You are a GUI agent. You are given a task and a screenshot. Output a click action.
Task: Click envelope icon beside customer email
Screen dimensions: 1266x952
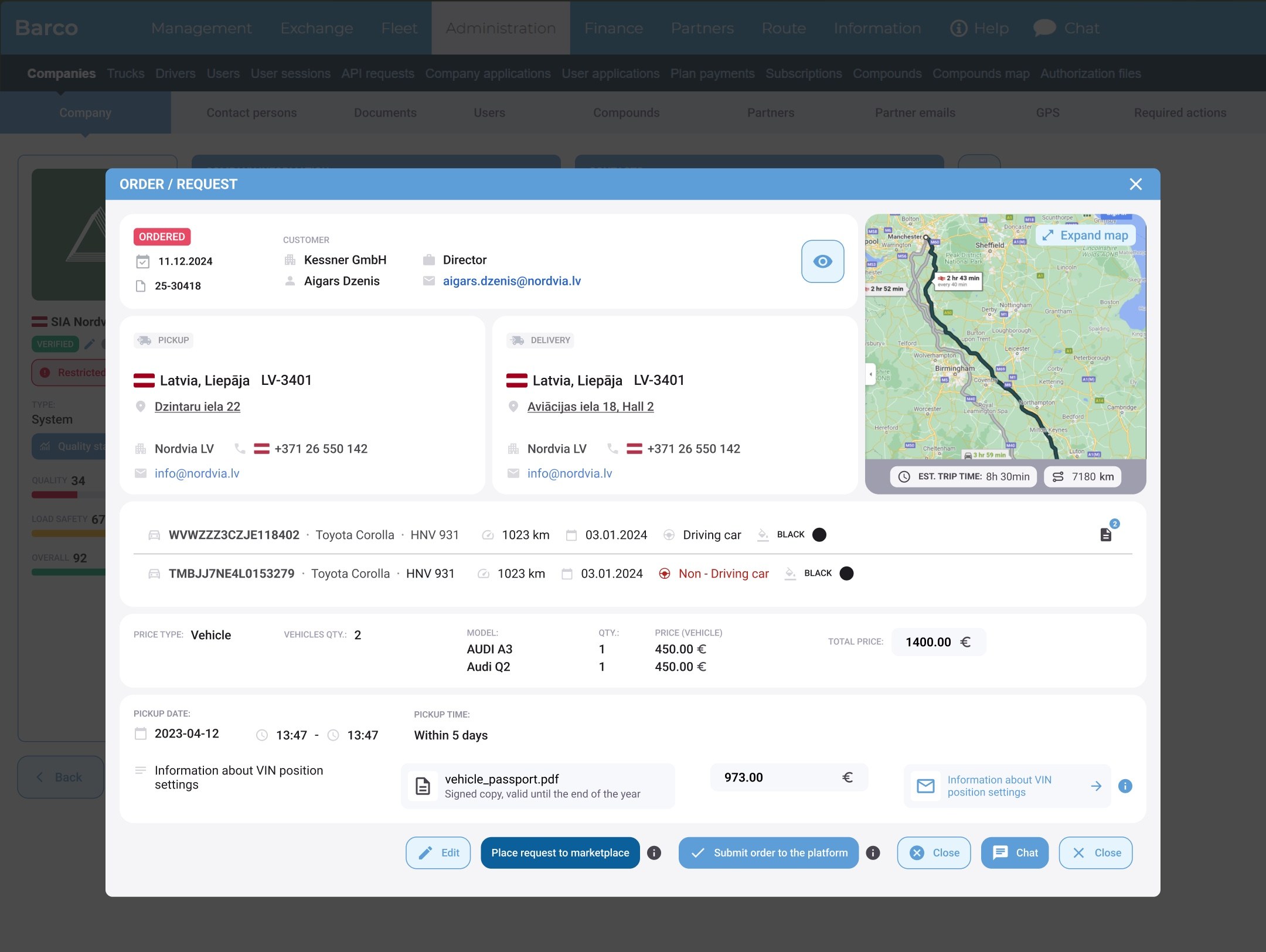(x=429, y=281)
